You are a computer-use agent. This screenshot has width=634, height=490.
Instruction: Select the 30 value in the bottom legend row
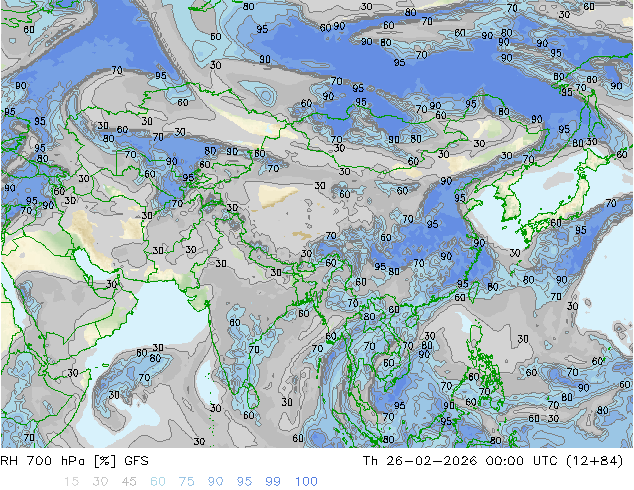(100, 482)
